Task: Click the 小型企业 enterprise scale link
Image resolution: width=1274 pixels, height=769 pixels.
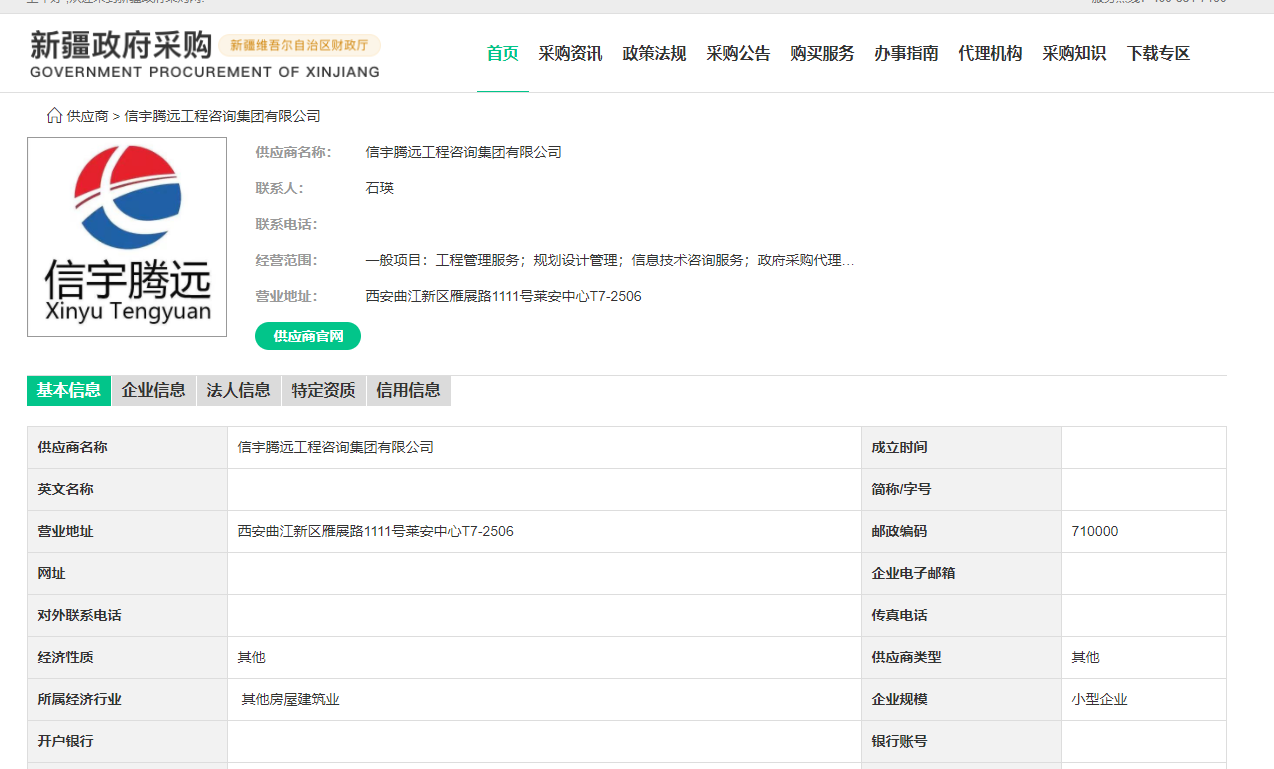Action: coord(1097,699)
